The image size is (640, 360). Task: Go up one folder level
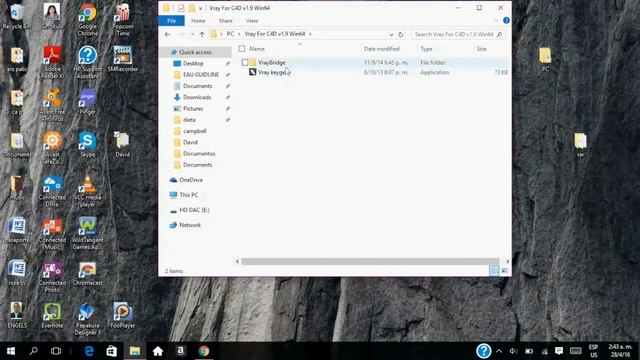202,34
